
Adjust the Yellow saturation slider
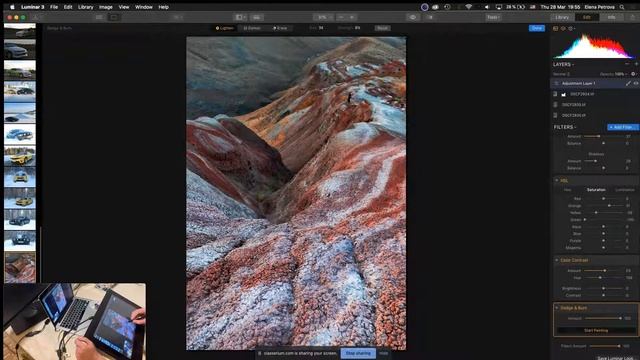[604, 213]
